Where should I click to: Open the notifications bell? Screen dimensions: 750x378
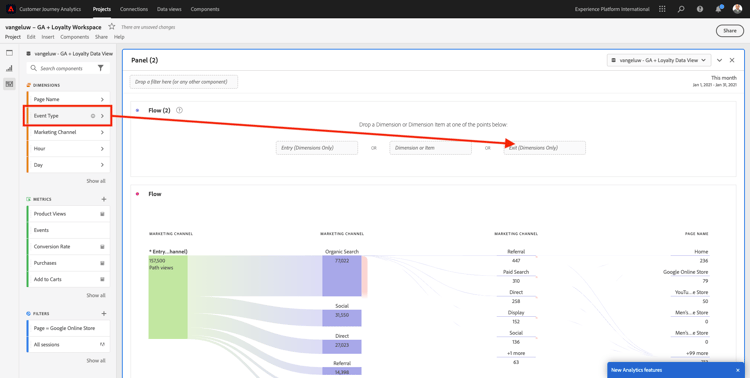click(x=718, y=9)
